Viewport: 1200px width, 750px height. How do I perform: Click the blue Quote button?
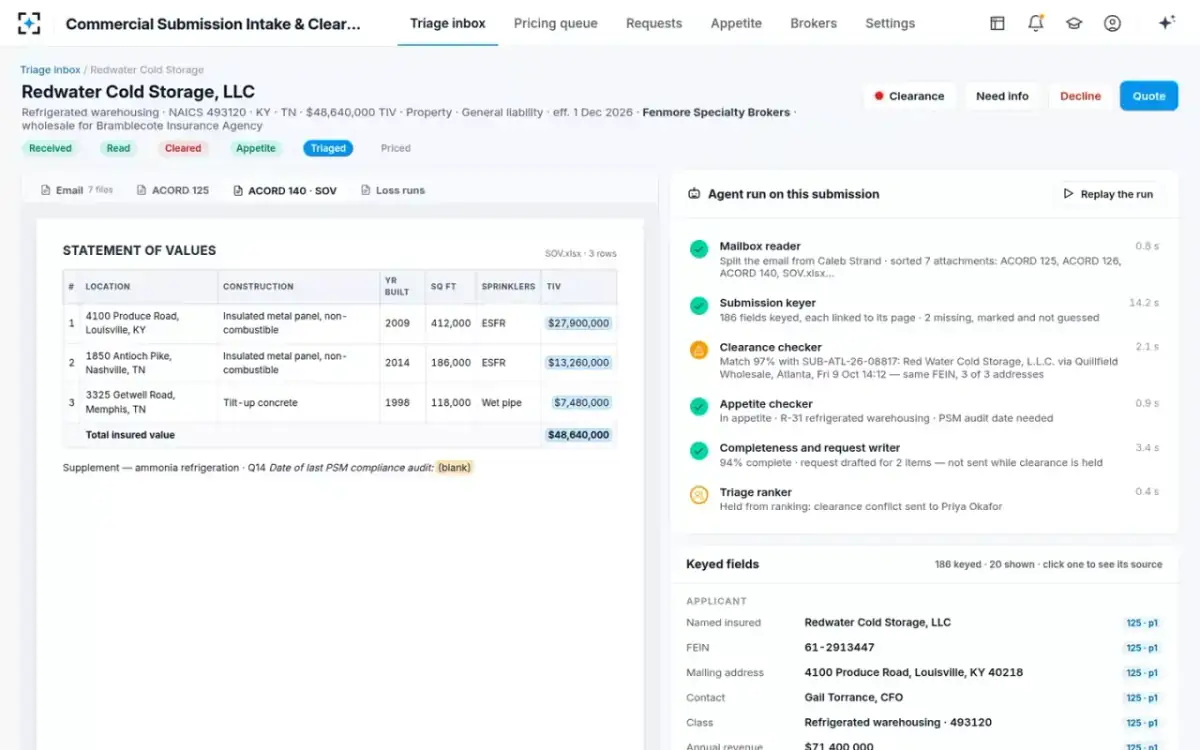[x=1149, y=96]
